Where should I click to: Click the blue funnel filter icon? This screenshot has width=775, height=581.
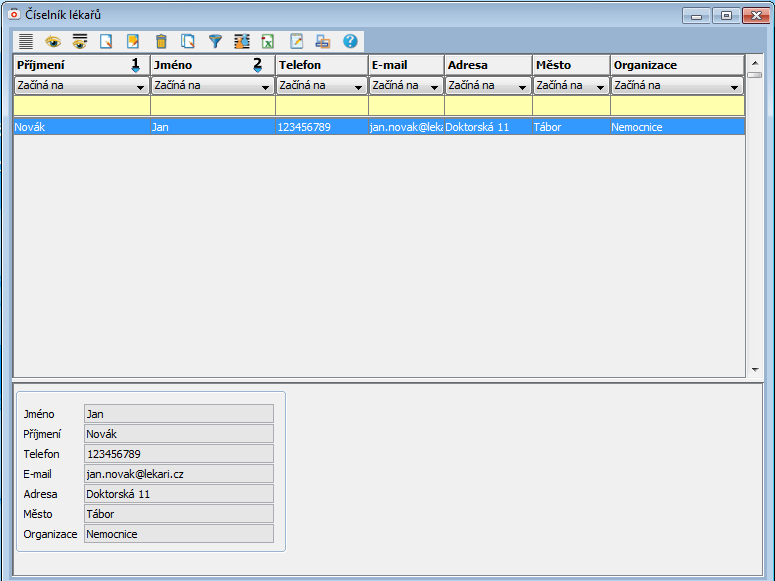(x=215, y=41)
